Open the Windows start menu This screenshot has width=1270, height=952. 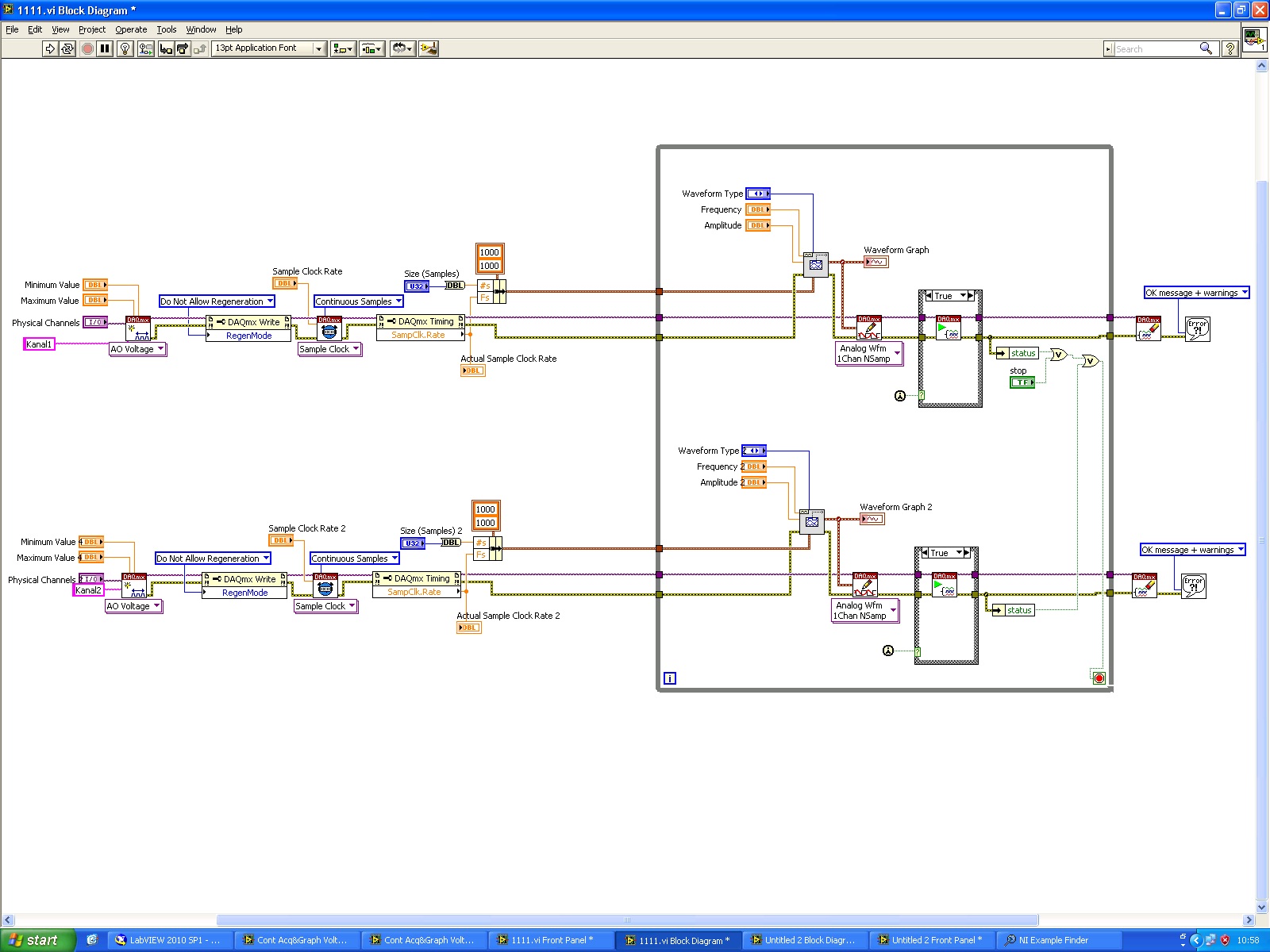pyautogui.click(x=37, y=940)
